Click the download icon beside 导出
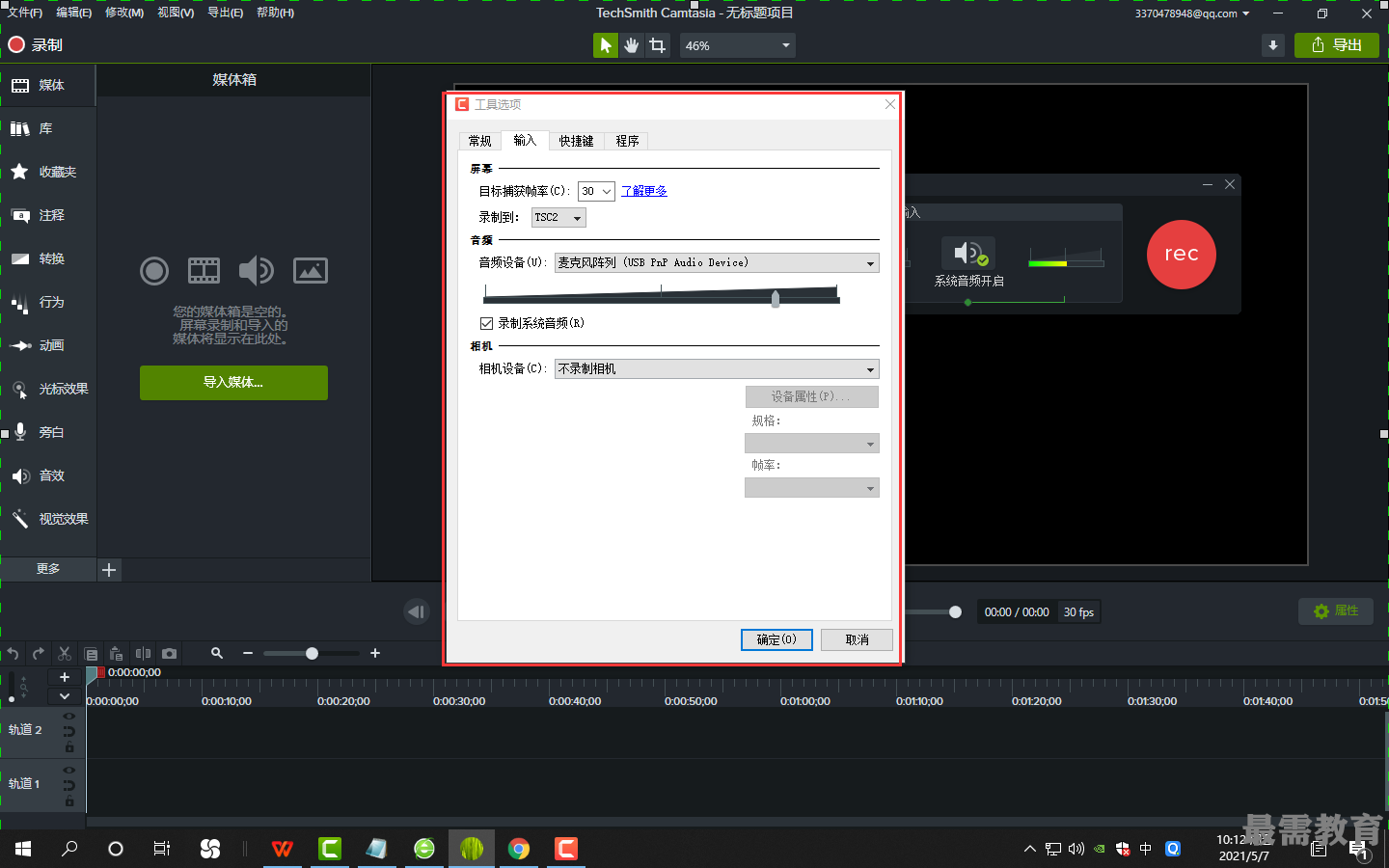Viewport: 1389px width, 868px height. click(x=1273, y=45)
